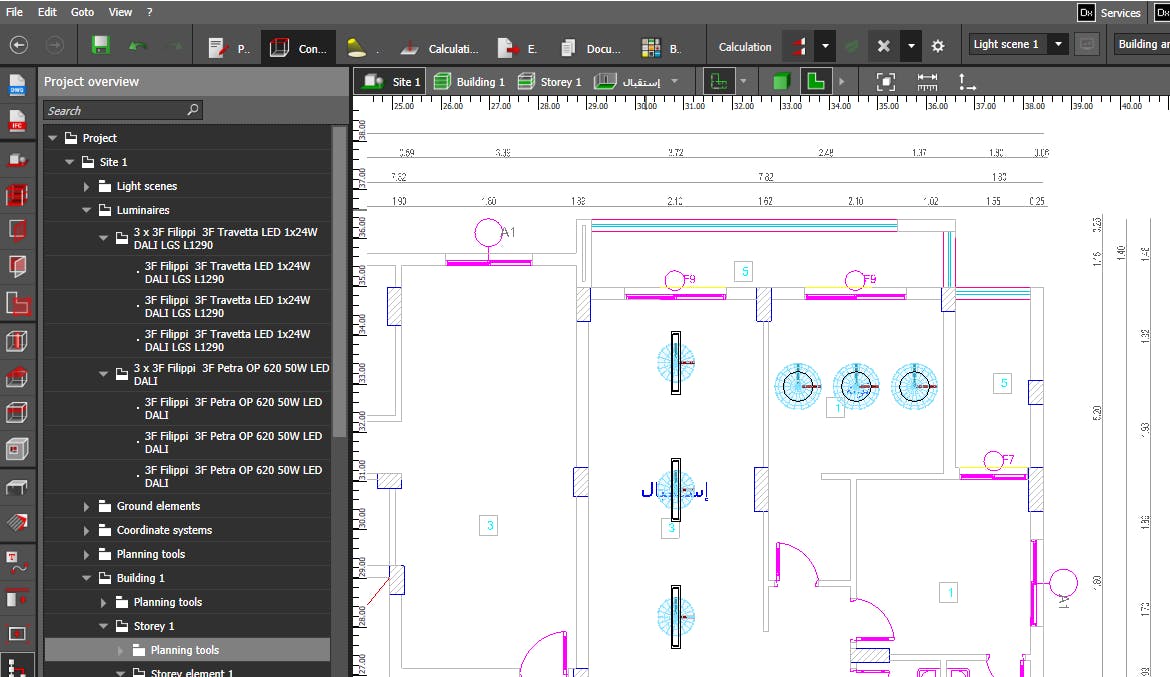Select the Site 1 breadcrumb
The width and height of the screenshot is (1170, 677).
(x=391, y=81)
